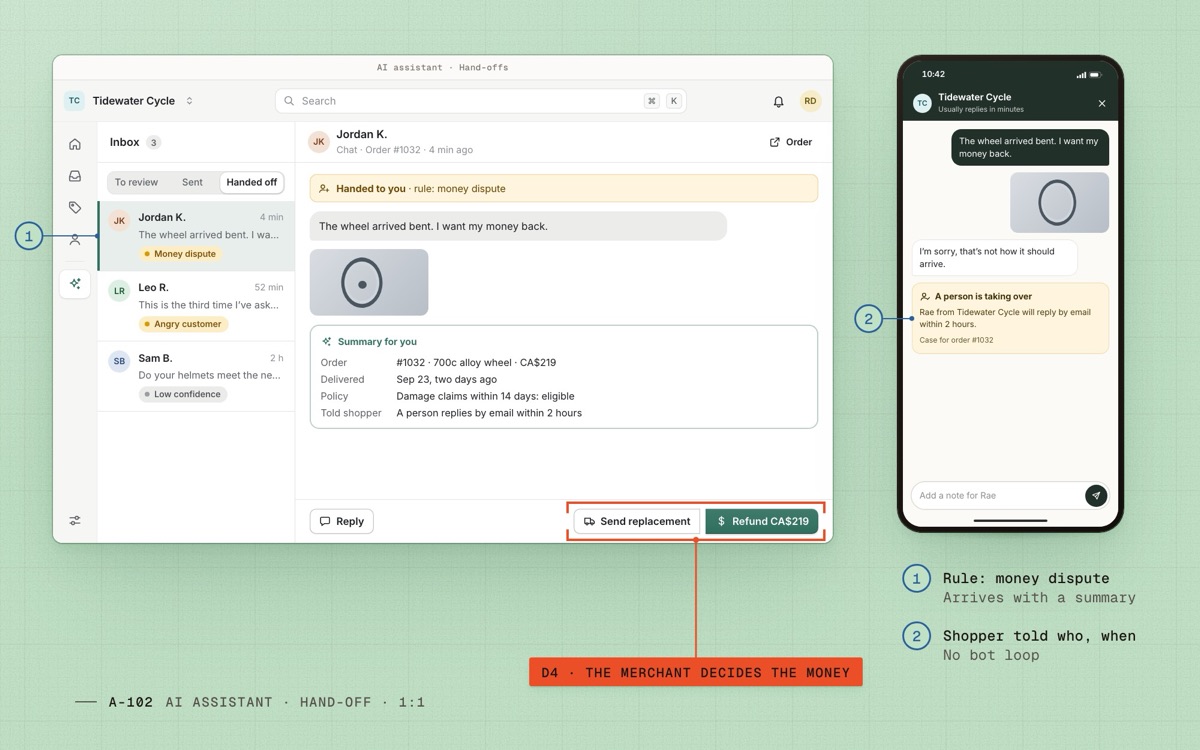Open the Home icon in sidebar
This screenshot has height=750, width=1200.
click(75, 144)
